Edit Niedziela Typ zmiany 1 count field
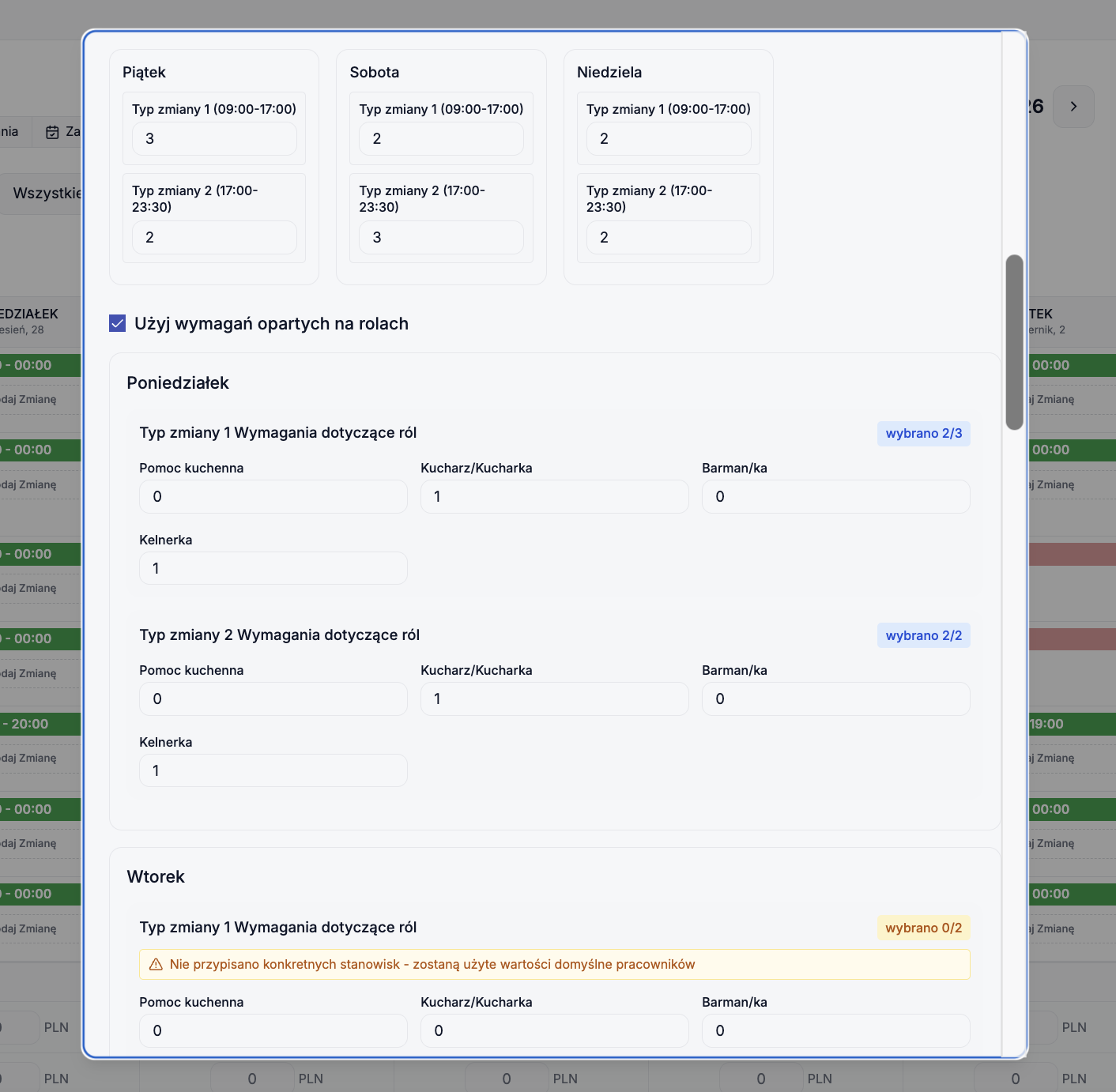This screenshot has width=1116, height=1092. click(669, 138)
